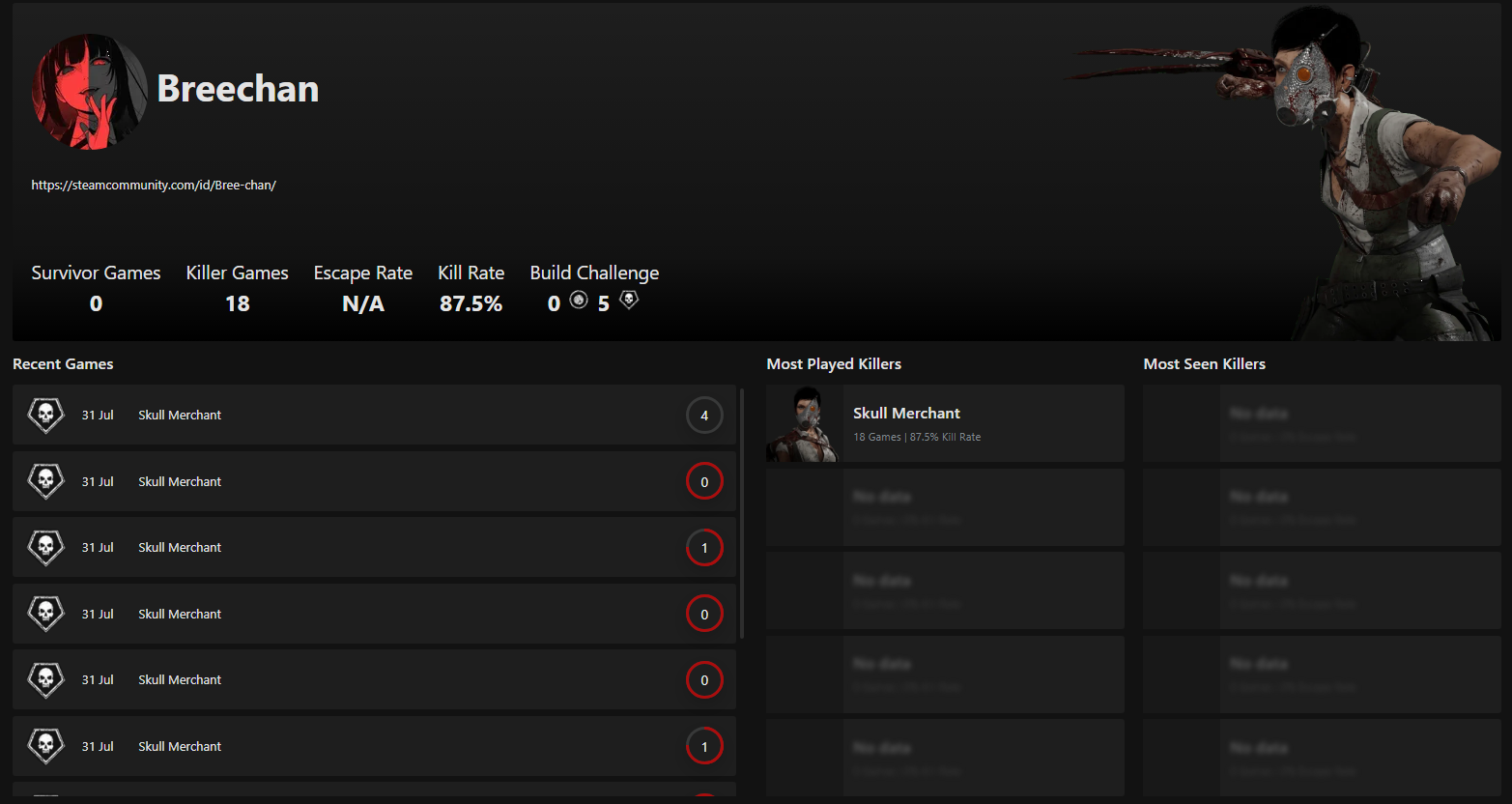Click the skull icon in the fourth Recent Games row
The image size is (1512, 804).
(x=45, y=614)
